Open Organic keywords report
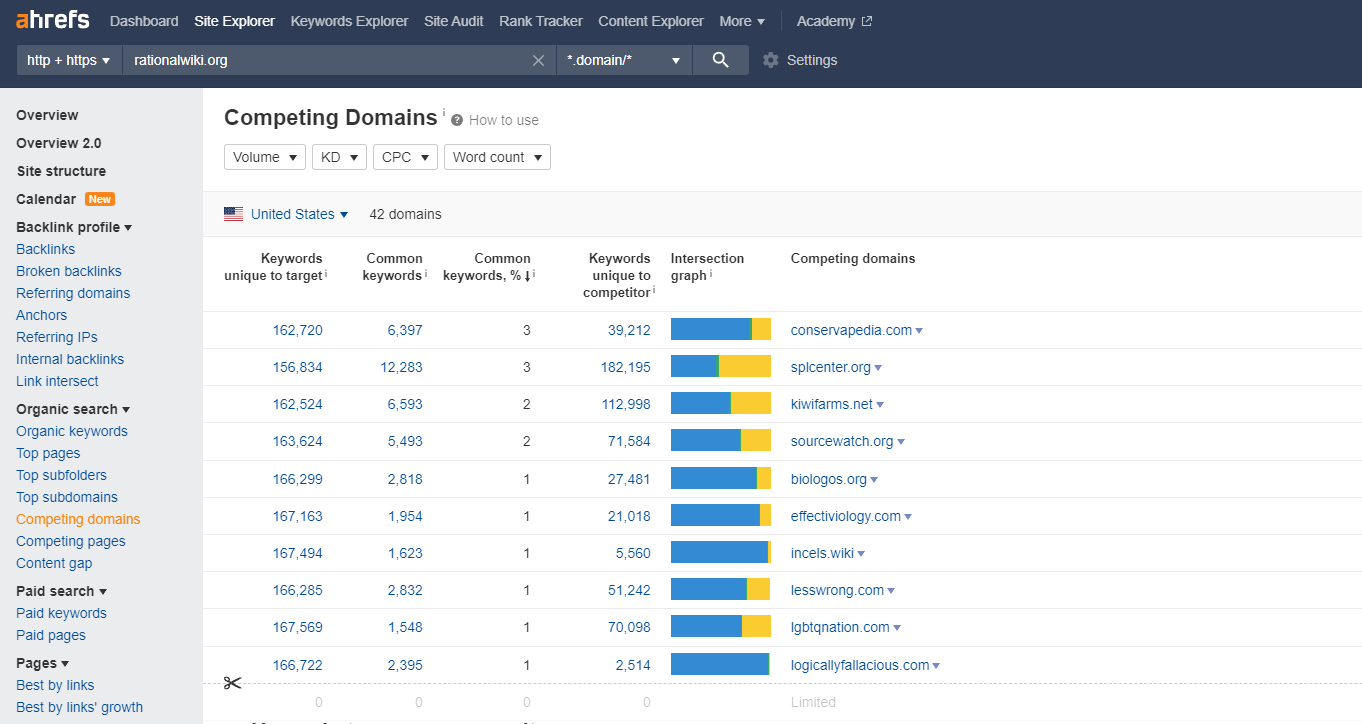This screenshot has width=1362, height=724. (72, 431)
